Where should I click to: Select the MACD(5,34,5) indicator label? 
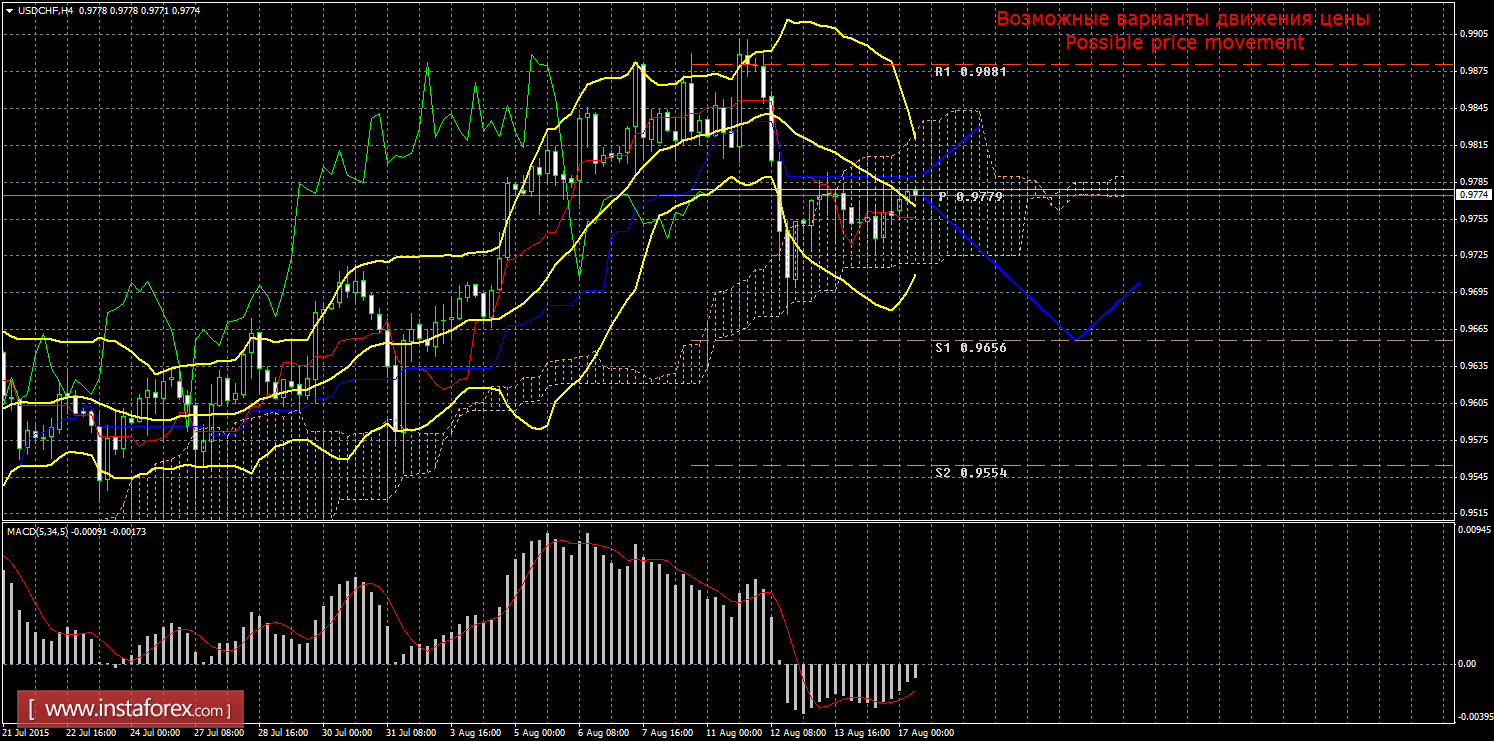[x=38, y=531]
